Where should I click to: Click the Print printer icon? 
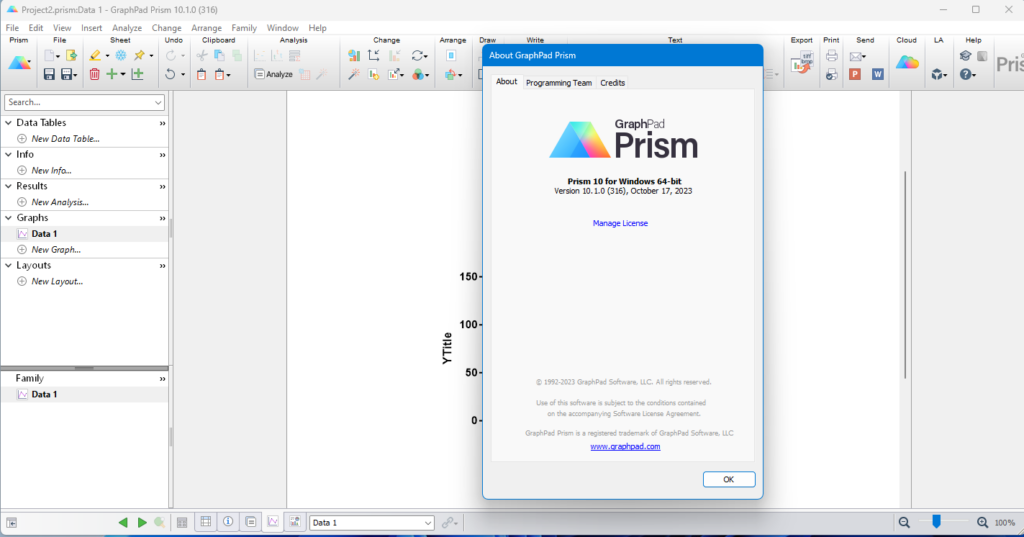coord(831,56)
